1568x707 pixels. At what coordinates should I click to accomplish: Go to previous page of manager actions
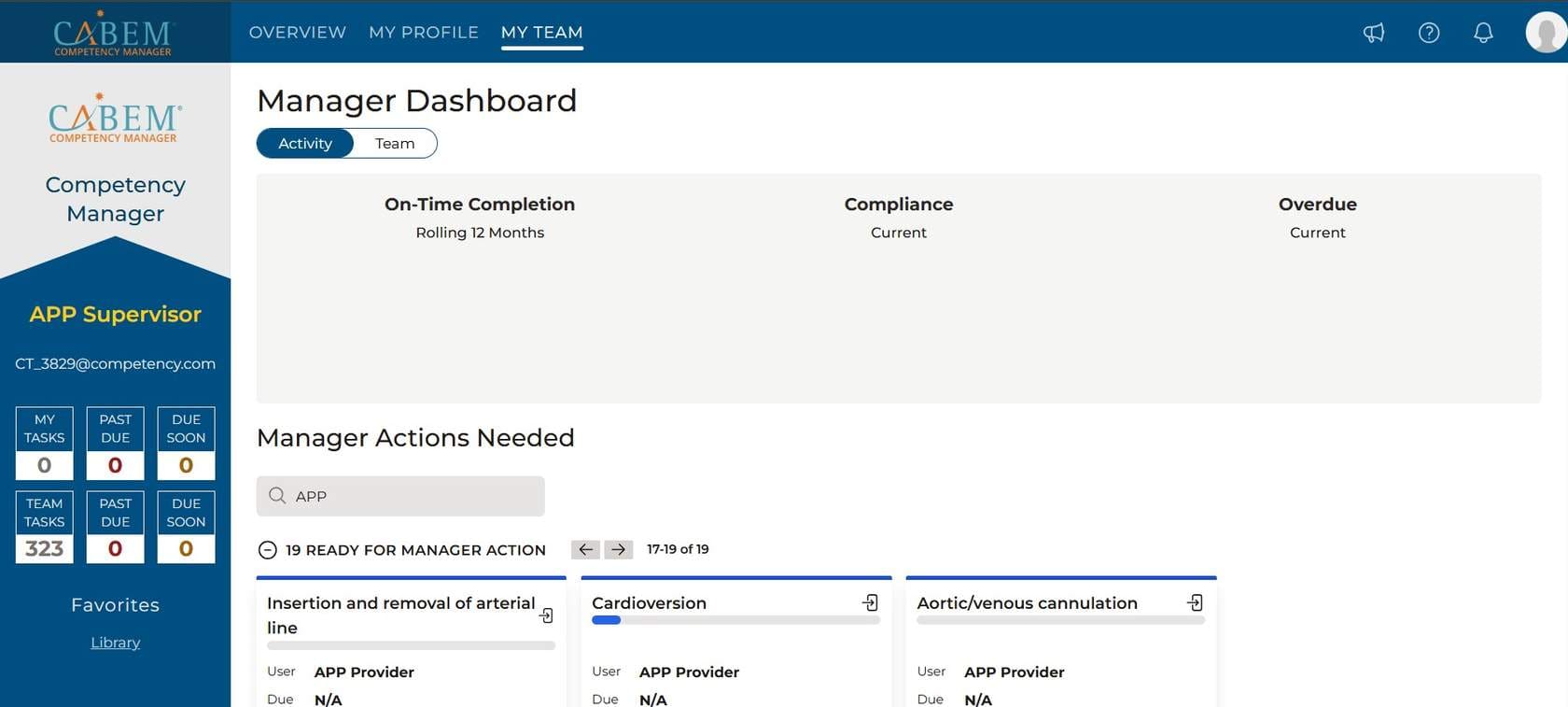point(585,549)
